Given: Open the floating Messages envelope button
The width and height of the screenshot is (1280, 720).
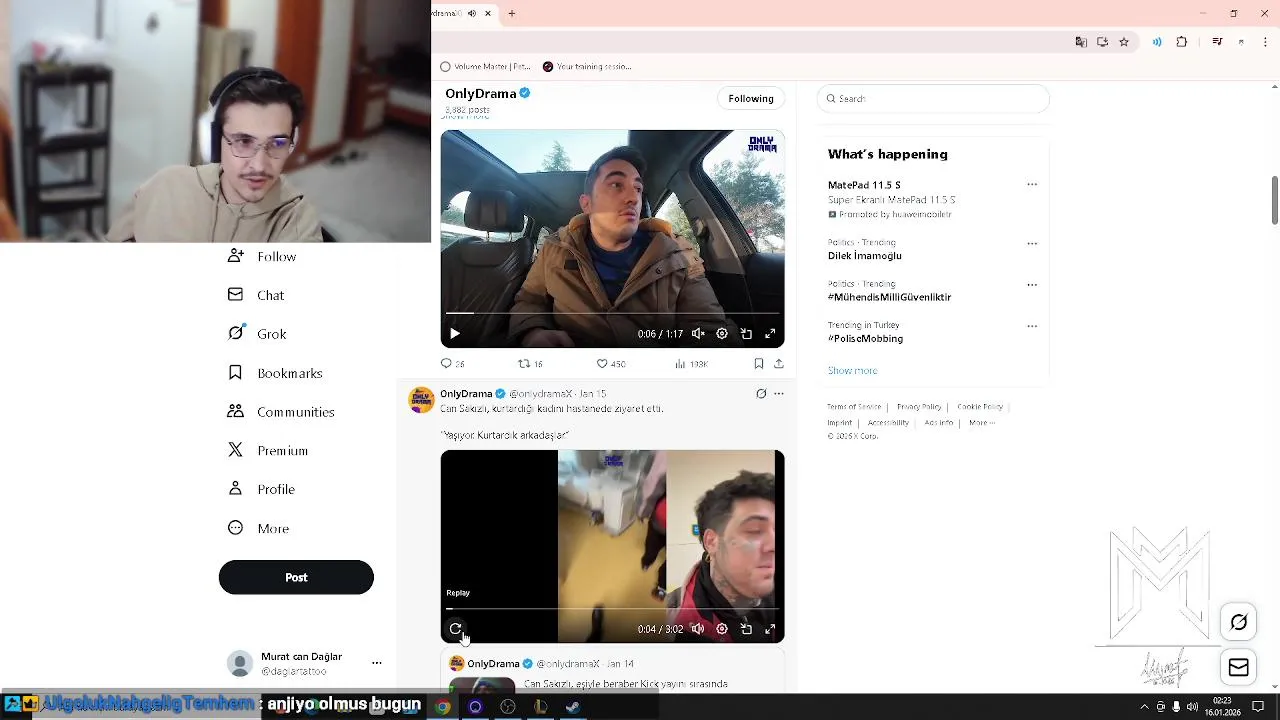Looking at the screenshot, I should (x=1239, y=668).
